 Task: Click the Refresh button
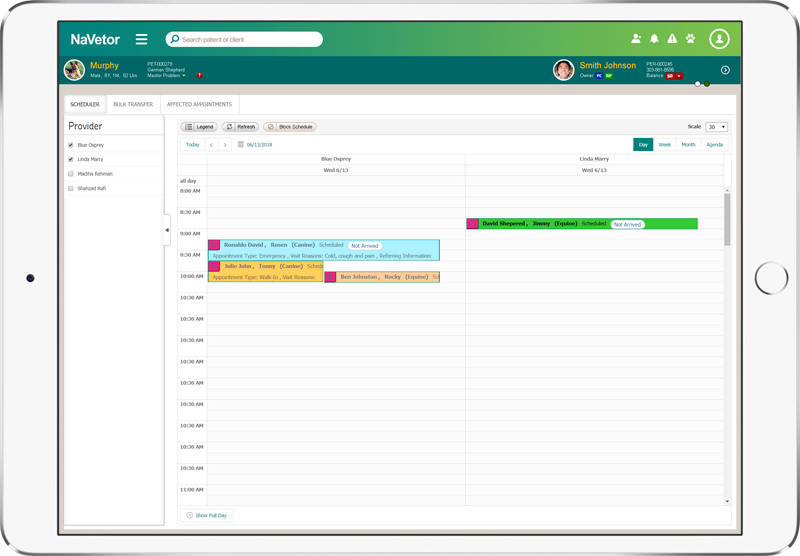(241, 127)
